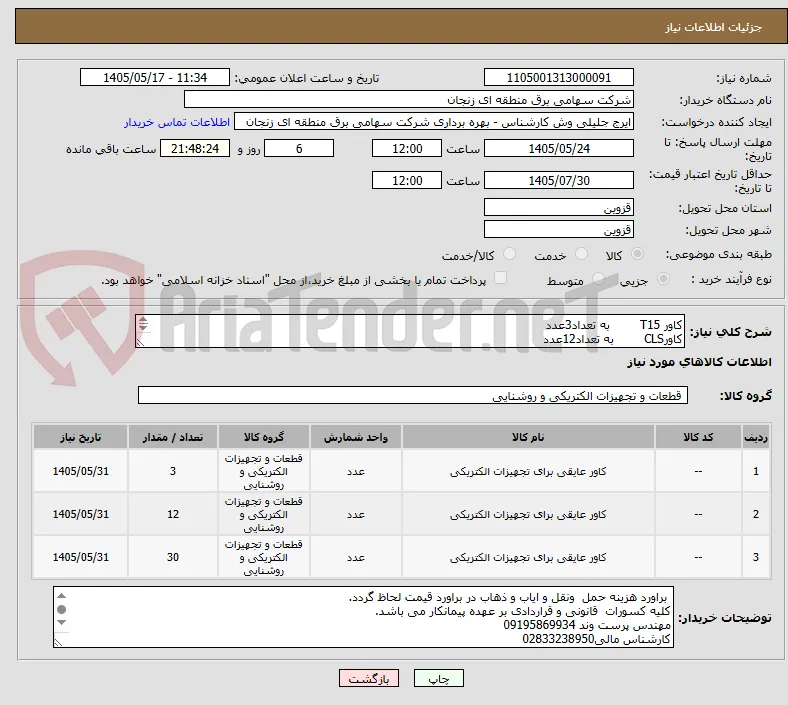Click the price validity time 12:00

[407, 180]
